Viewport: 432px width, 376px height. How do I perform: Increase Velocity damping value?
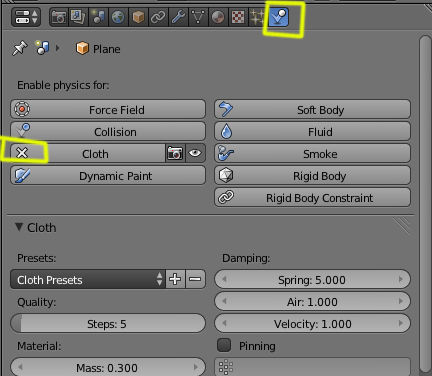(401, 323)
